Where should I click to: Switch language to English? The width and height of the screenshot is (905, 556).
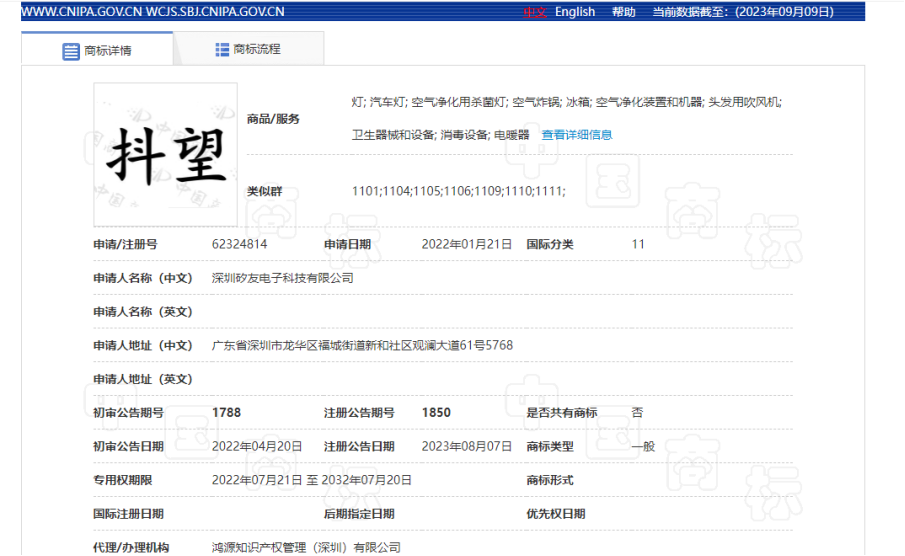click(575, 12)
